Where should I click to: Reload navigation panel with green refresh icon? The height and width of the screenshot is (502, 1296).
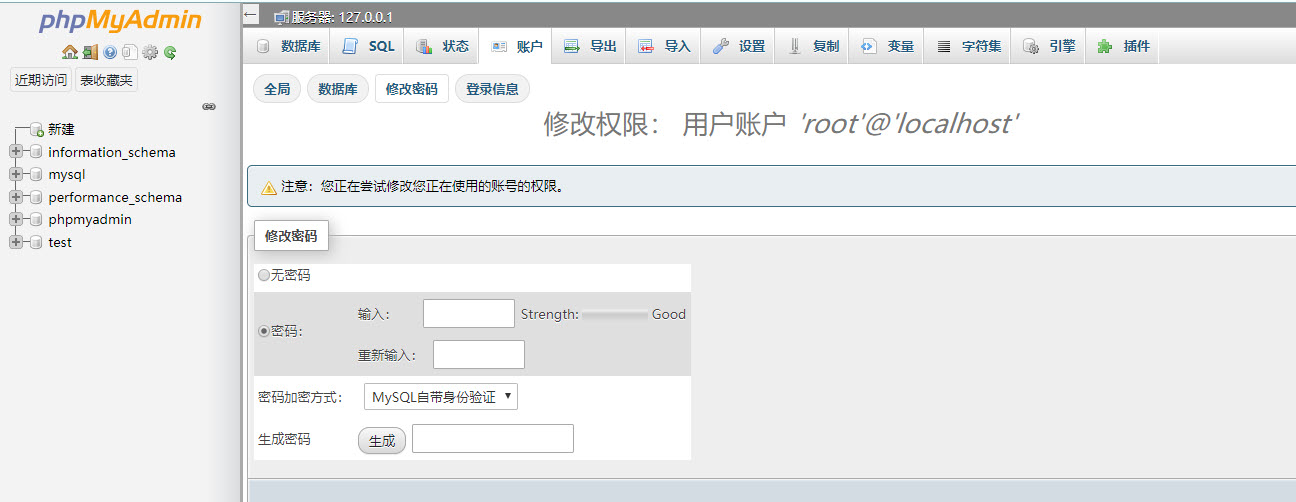[x=170, y=52]
